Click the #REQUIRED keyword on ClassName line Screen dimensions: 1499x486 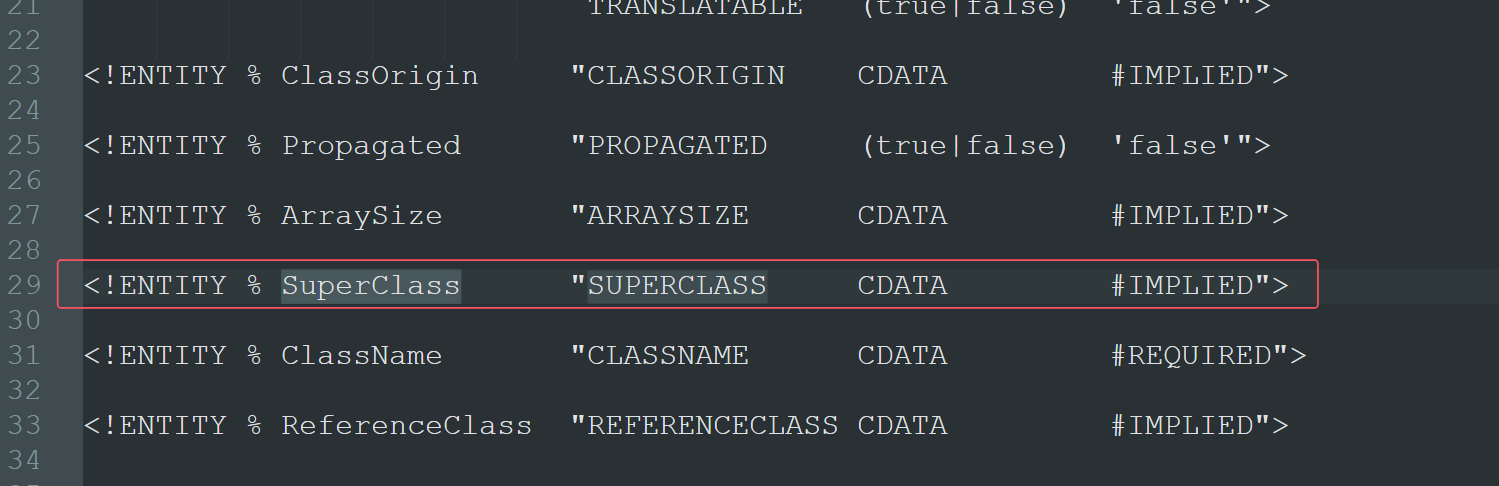pos(1199,356)
